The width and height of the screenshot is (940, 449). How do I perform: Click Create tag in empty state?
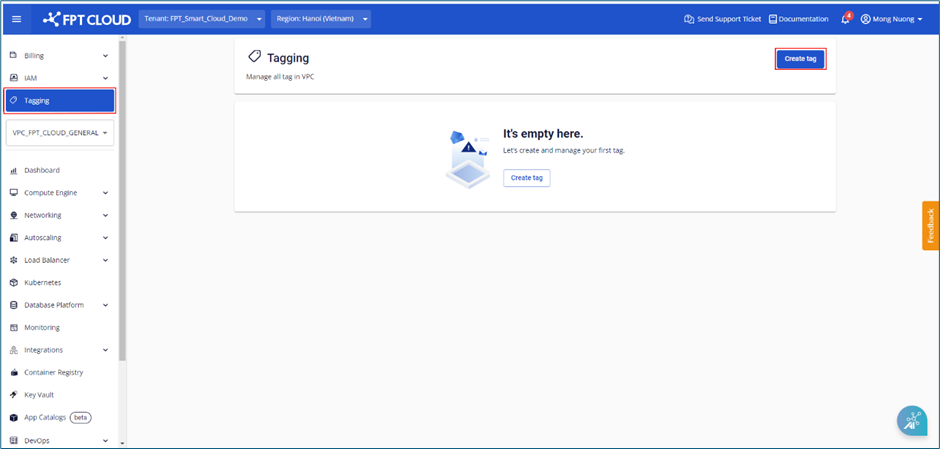tap(526, 178)
